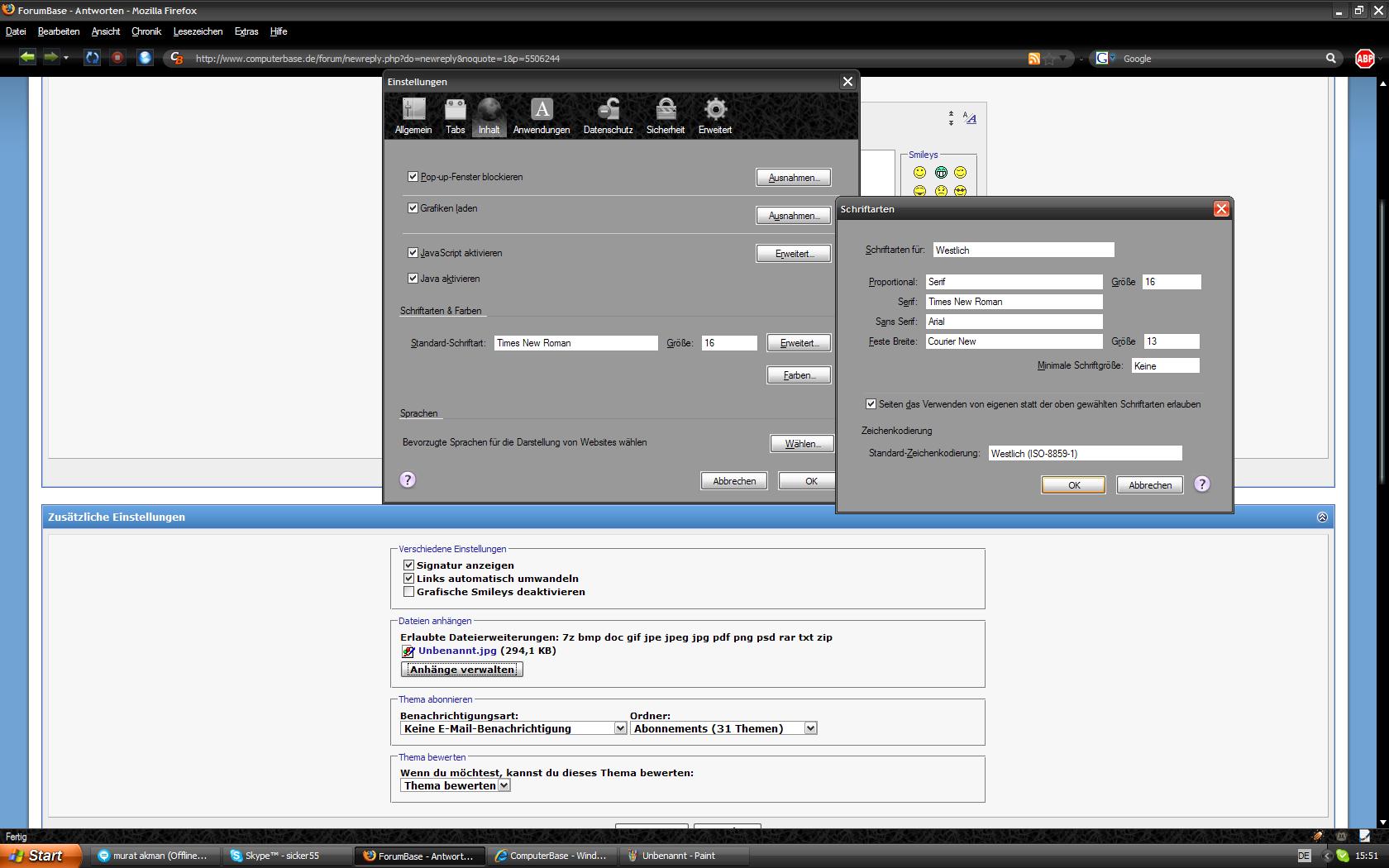The image size is (1389, 868).
Task: Open Sans Serif Arial dropdown
Action: tap(1014, 321)
